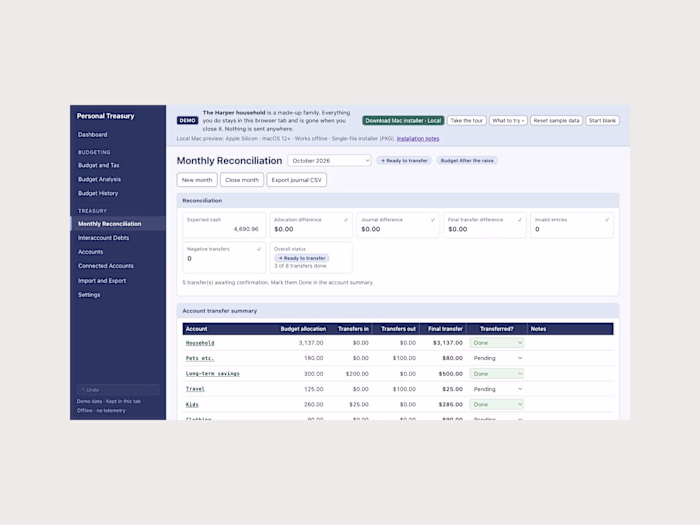Open Import and Export page
This screenshot has height=525, width=700.
(102, 281)
